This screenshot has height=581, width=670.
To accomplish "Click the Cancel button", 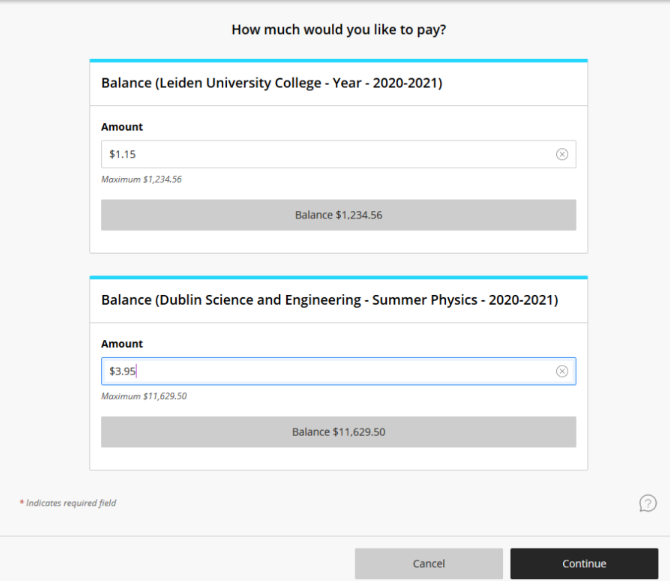I will pos(428,564).
